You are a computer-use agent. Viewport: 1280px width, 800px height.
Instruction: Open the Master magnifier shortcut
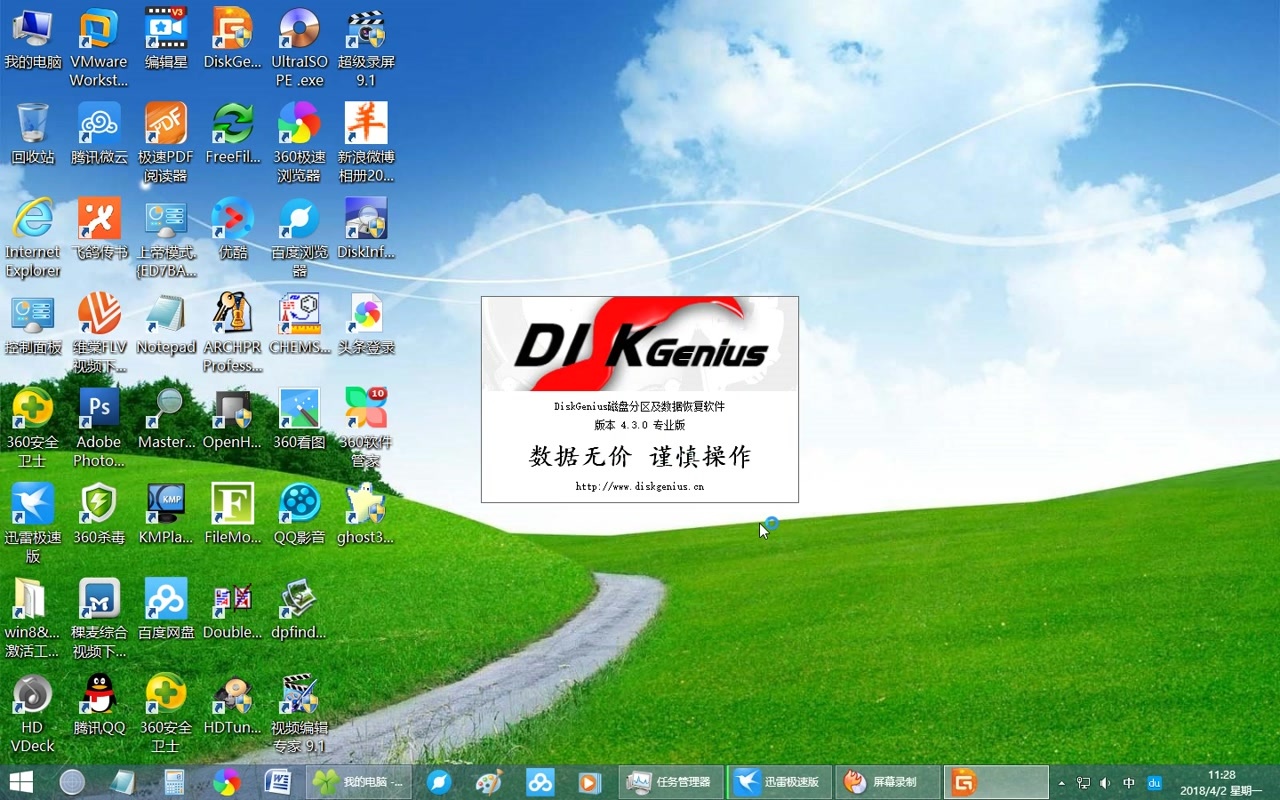[x=166, y=418]
